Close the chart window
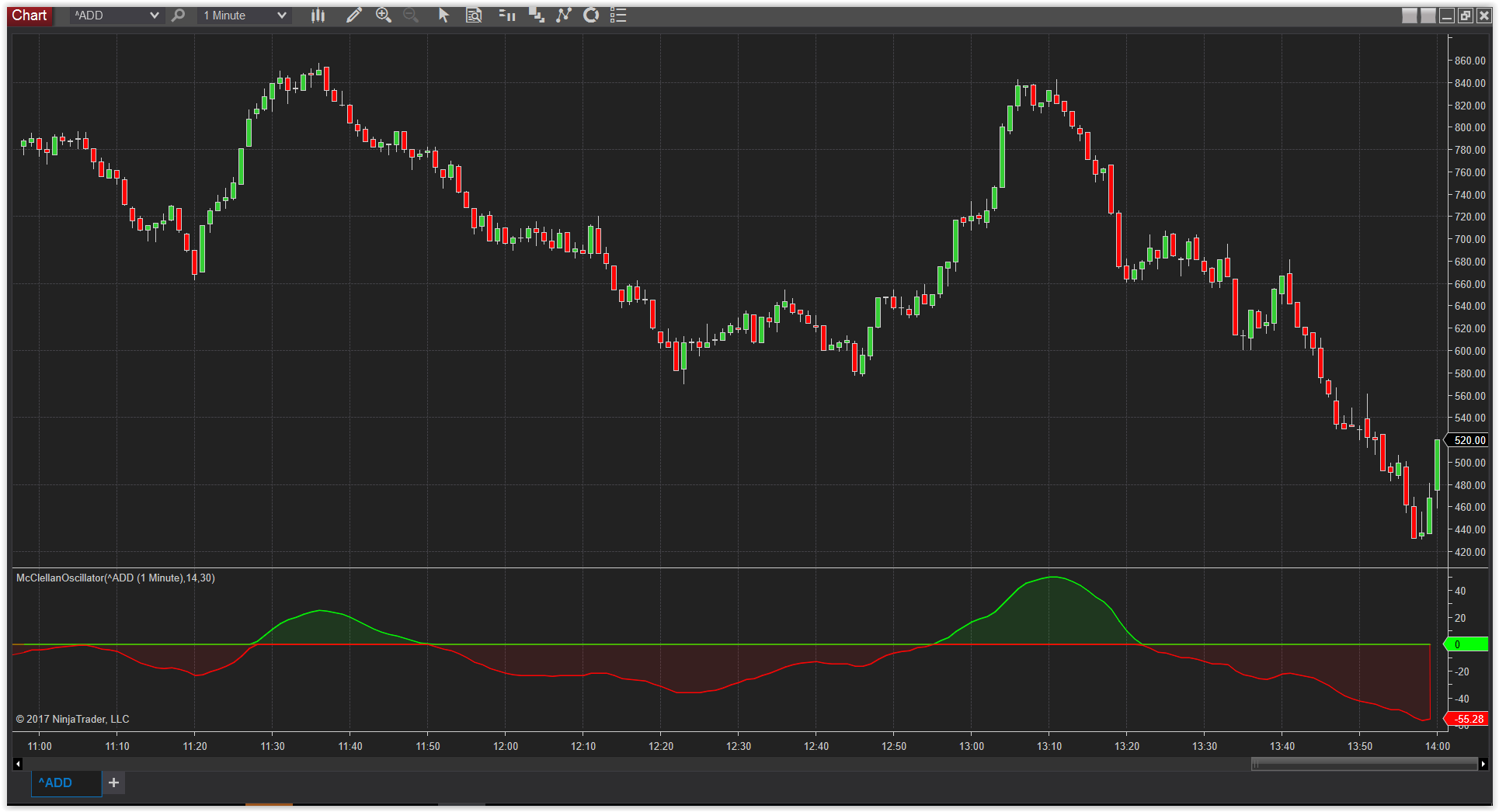1499x812 pixels. click(x=1483, y=16)
